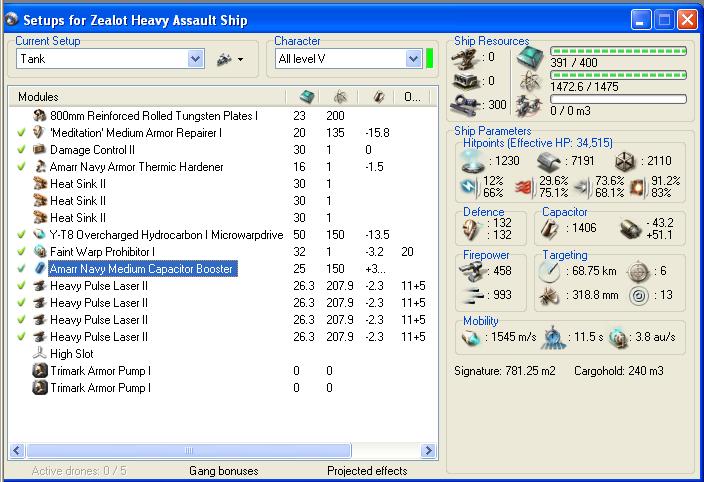Click the first Trimark Armor Pump I icon

click(40, 371)
